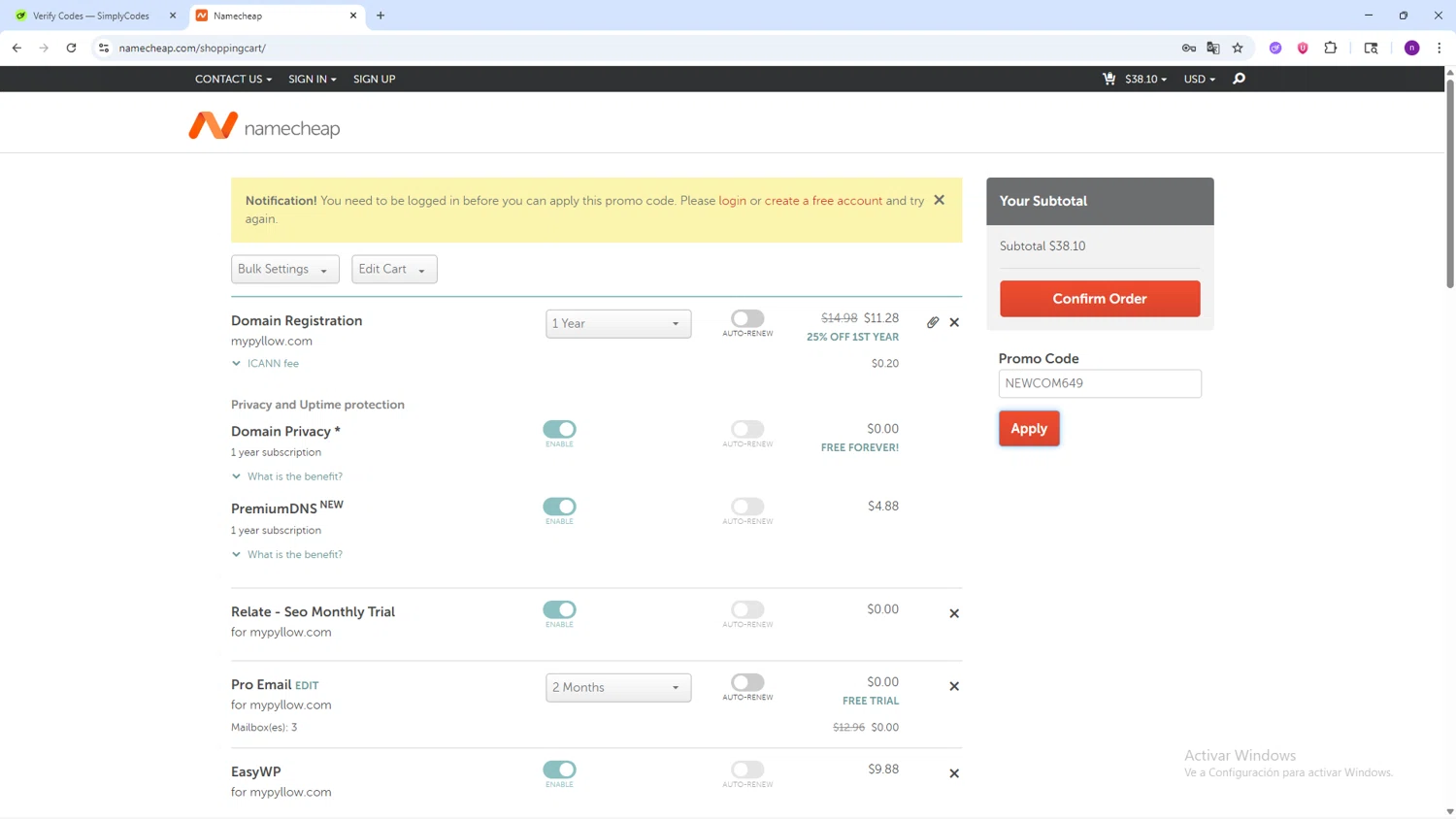Open CONTACT US menu

tap(233, 79)
